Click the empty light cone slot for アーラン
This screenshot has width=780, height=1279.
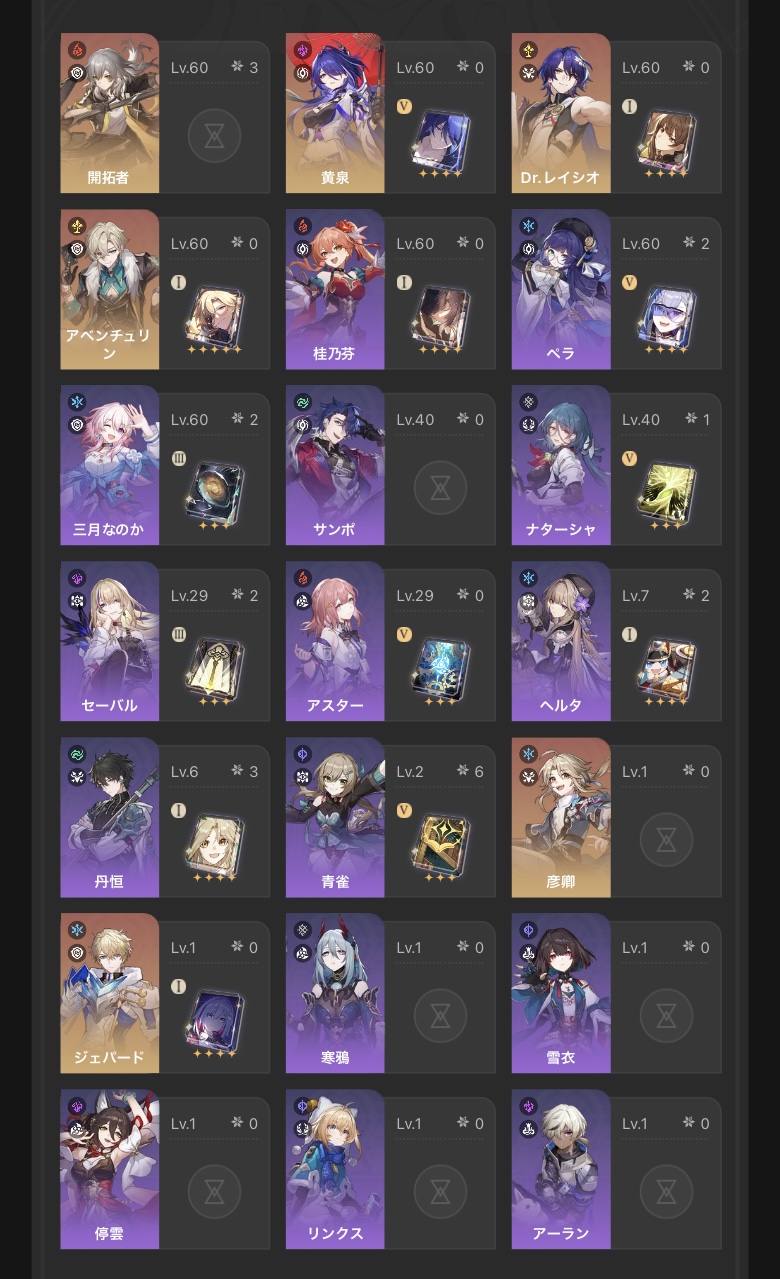click(x=666, y=1191)
